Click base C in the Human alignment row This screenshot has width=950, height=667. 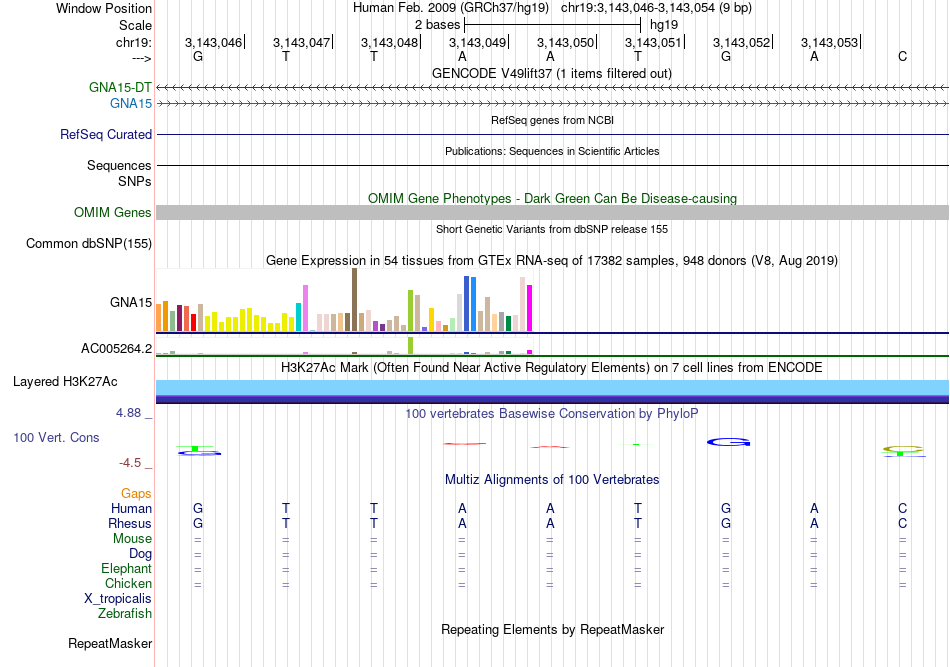click(902, 508)
